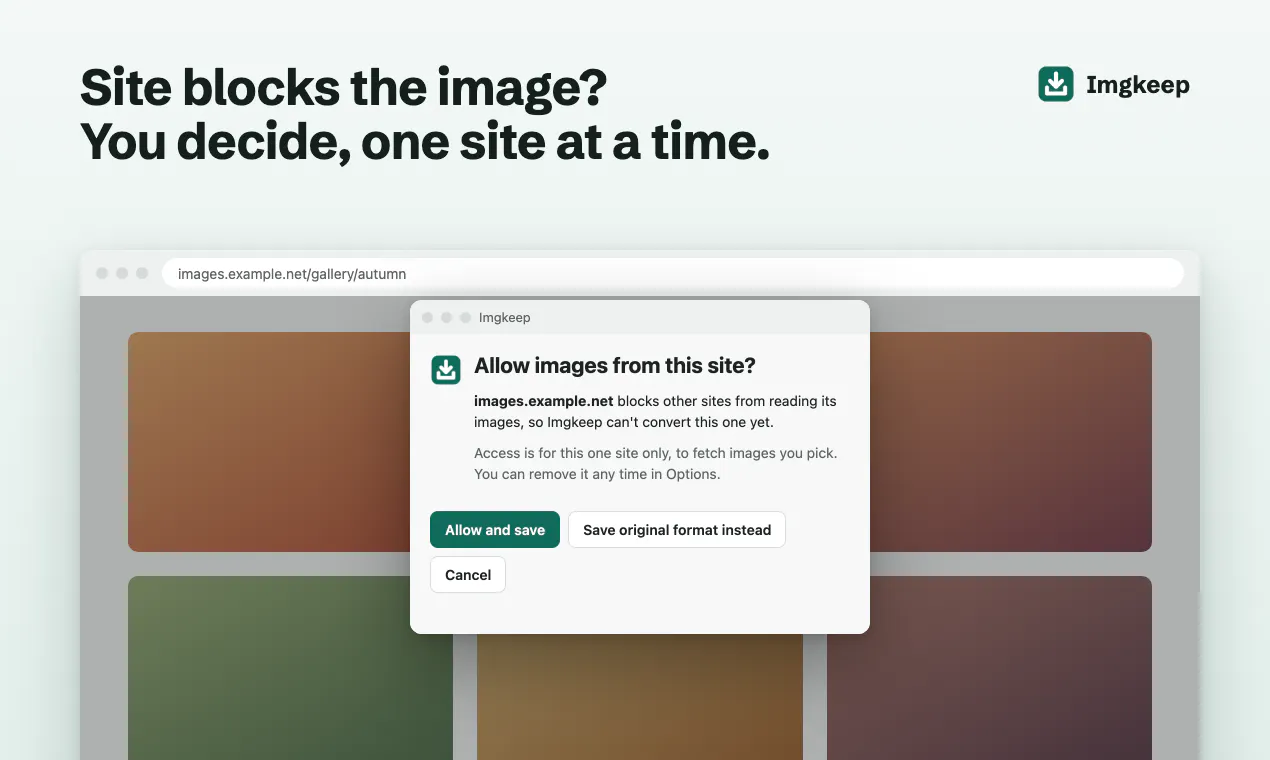Open the orange-brown gallery thumbnail in the browser window

pos(269,442)
